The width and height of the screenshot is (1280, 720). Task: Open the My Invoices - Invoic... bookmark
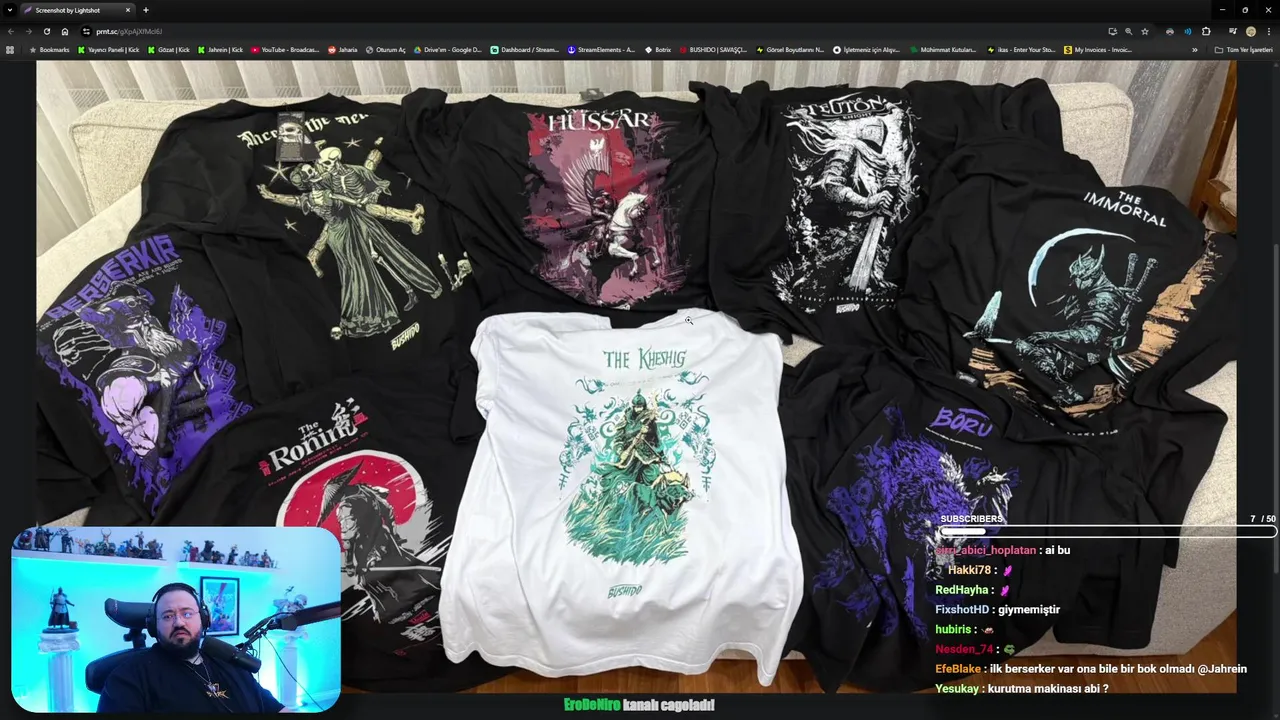click(x=1097, y=49)
